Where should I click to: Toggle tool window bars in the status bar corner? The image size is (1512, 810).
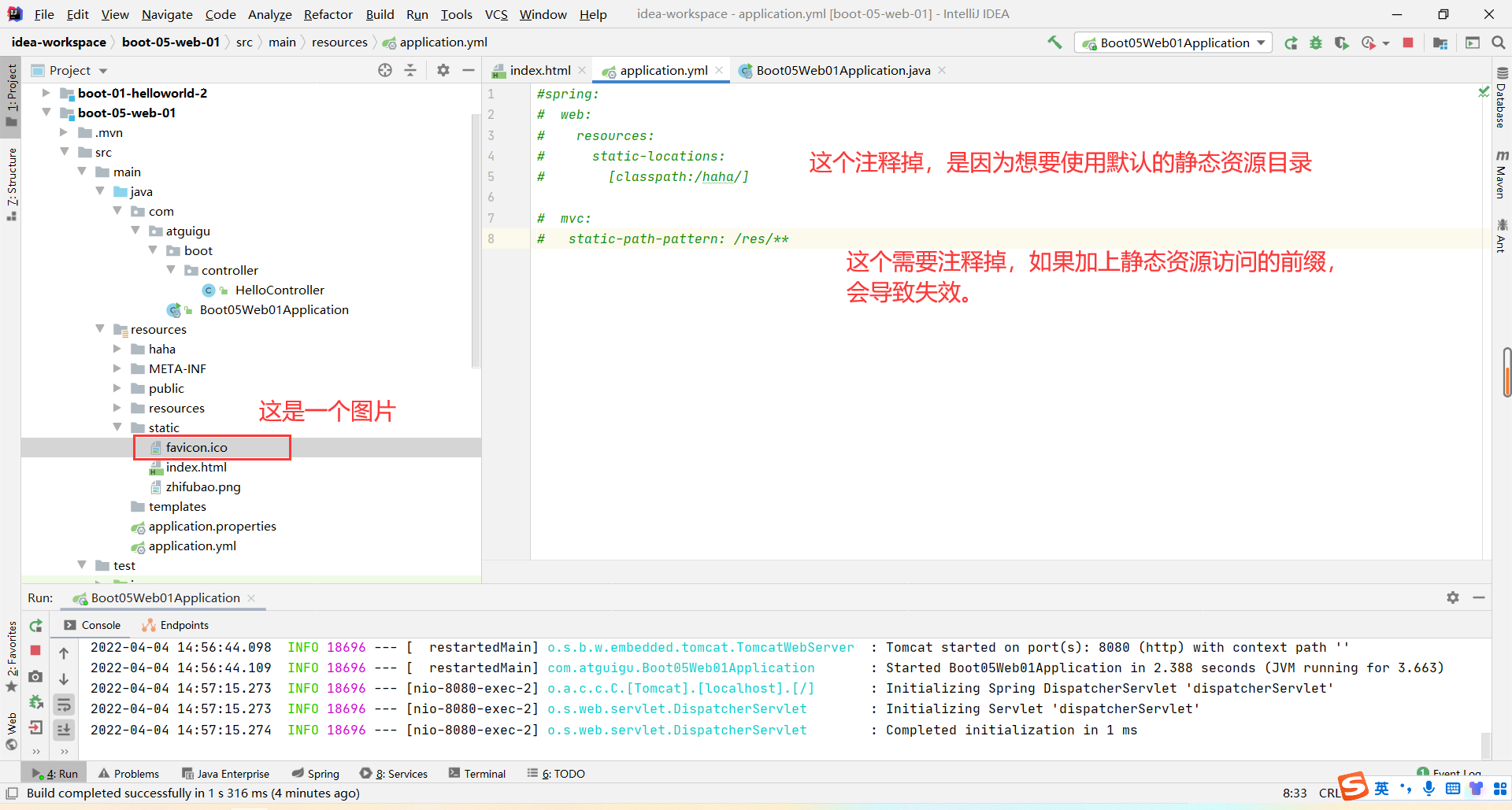click(12, 793)
